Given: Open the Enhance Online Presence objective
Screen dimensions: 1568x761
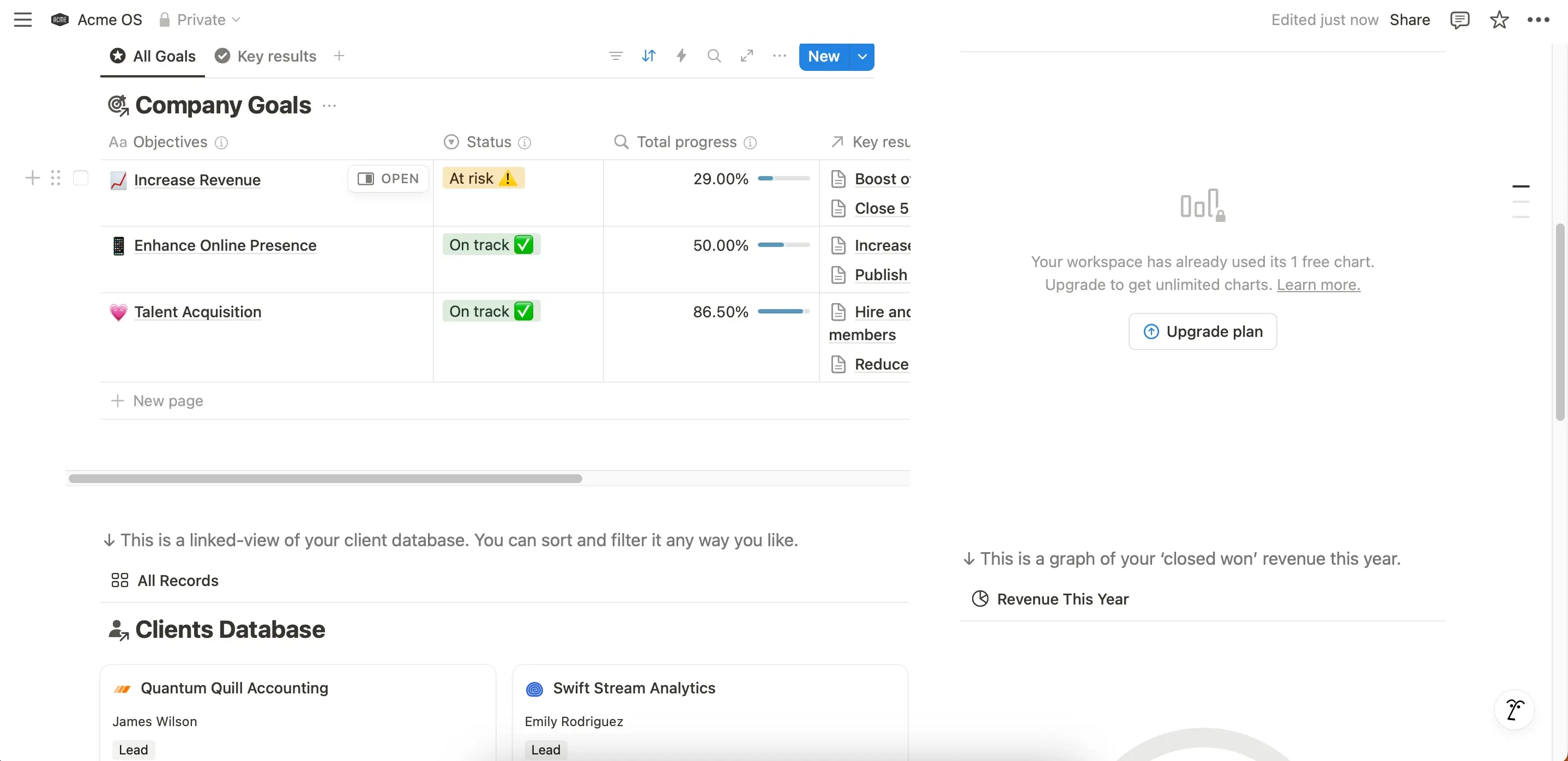Looking at the screenshot, I should 225,246.
